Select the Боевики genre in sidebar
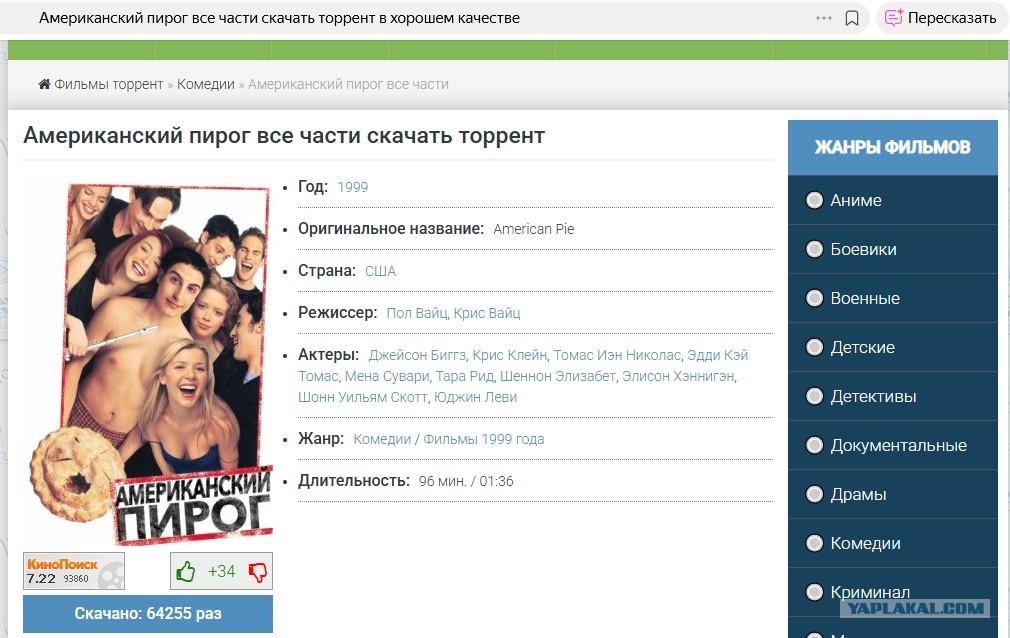 pos(892,249)
